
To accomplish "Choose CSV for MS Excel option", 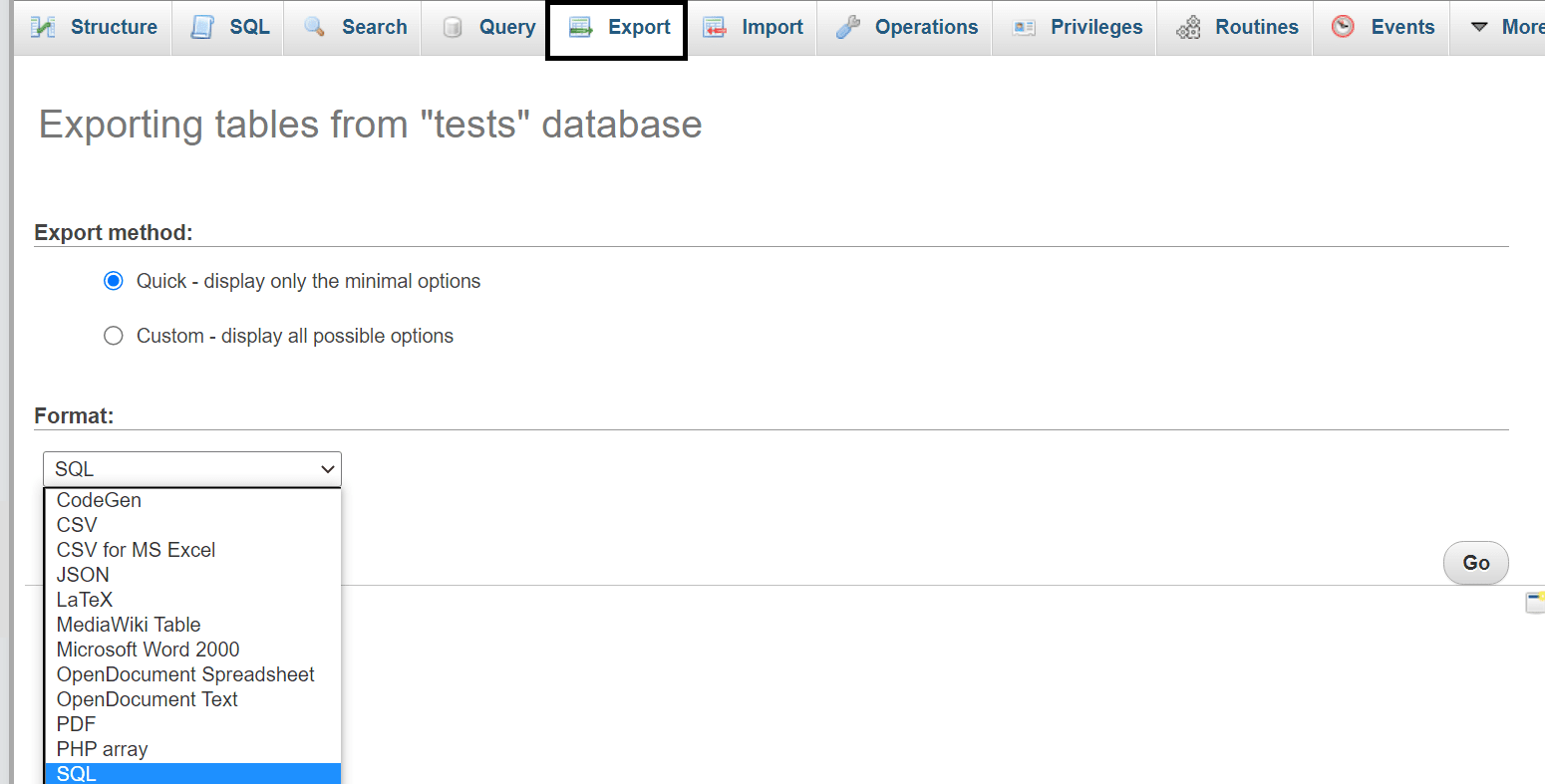I will [192, 550].
